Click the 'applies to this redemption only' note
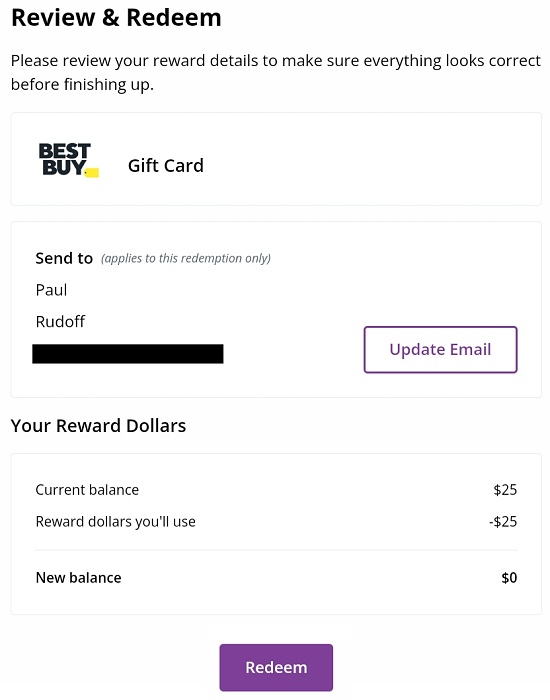 pos(186,258)
